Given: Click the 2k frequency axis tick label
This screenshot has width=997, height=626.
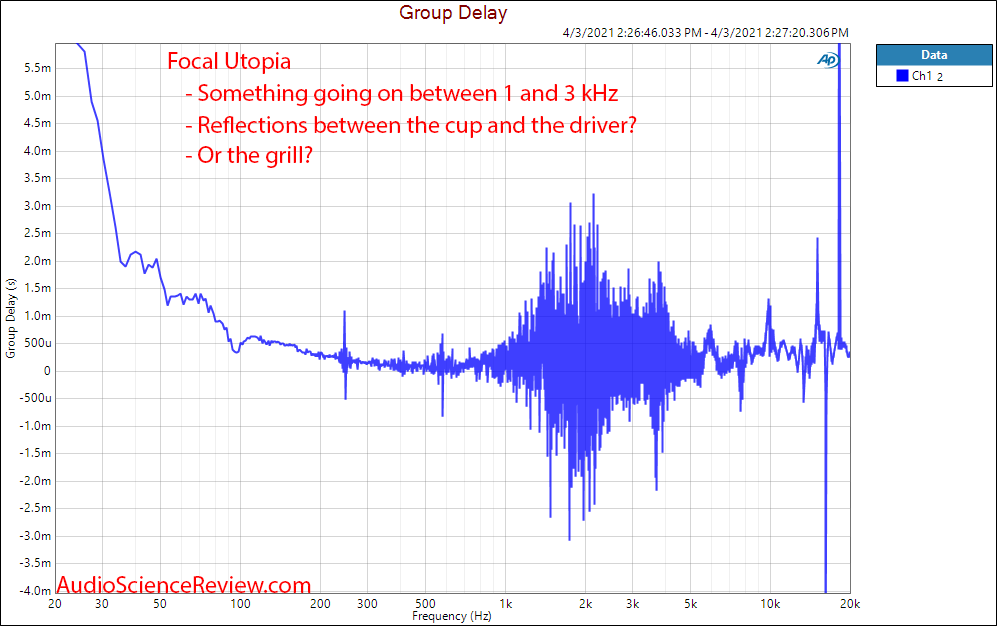Looking at the screenshot, I should coord(586,604).
